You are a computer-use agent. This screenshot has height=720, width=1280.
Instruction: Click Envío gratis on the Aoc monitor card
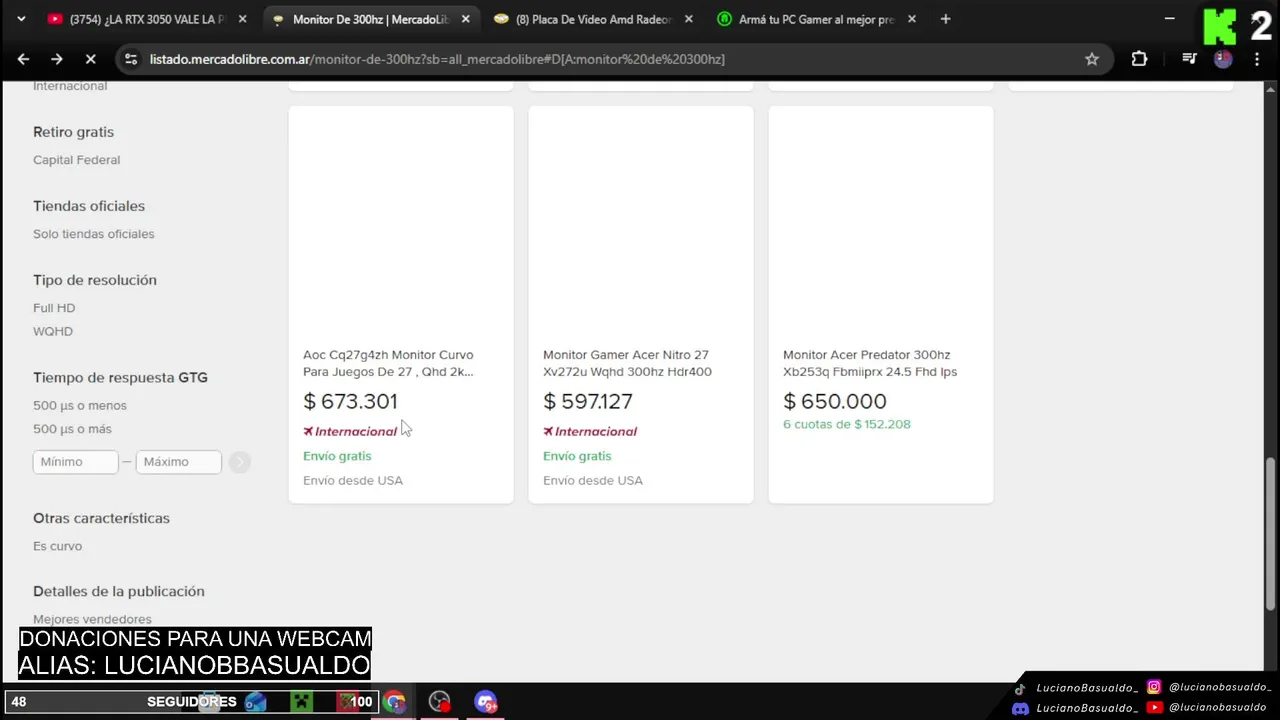[337, 456]
